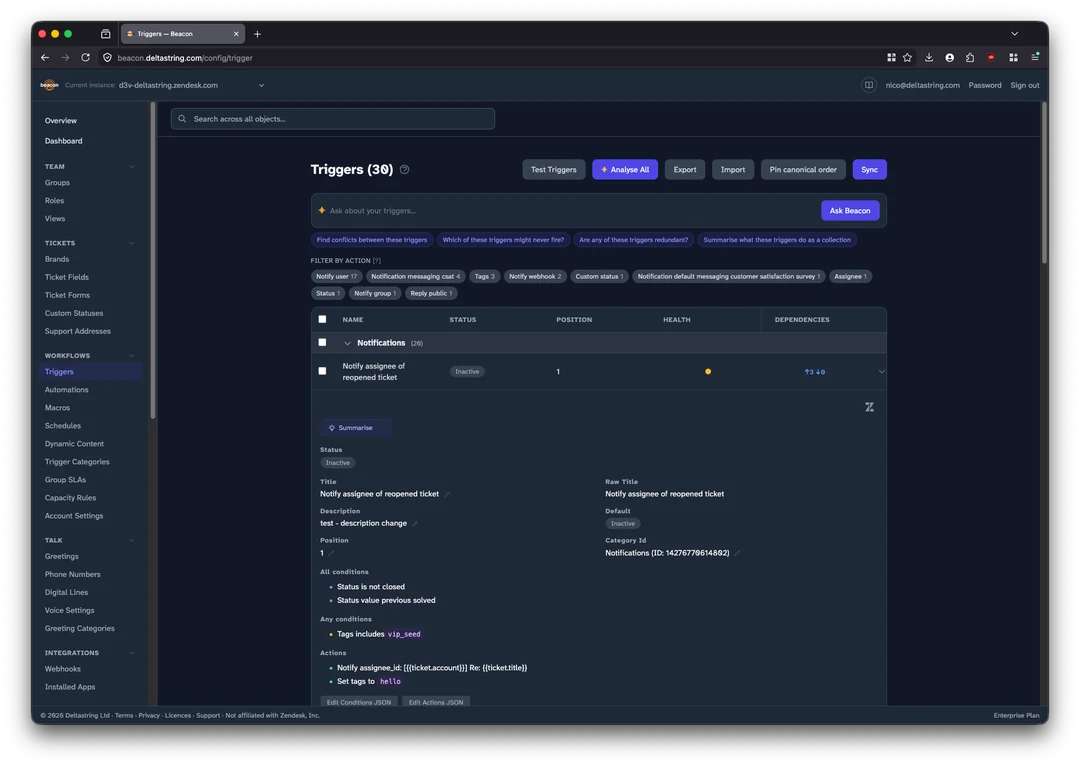Click the Sign out link
Image resolution: width=1080 pixels, height=766 pixels.
pyautogui.click(x=1024, y=85)
